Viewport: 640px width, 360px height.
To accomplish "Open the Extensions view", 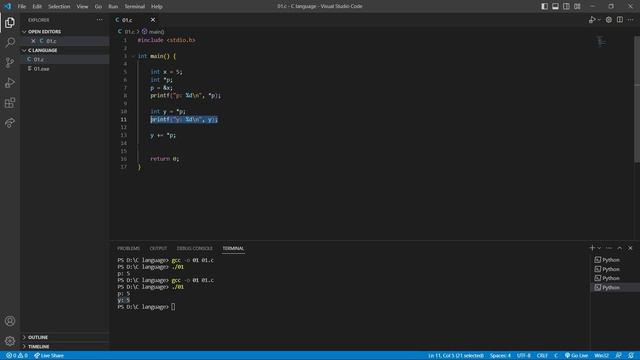I will 10,102.
